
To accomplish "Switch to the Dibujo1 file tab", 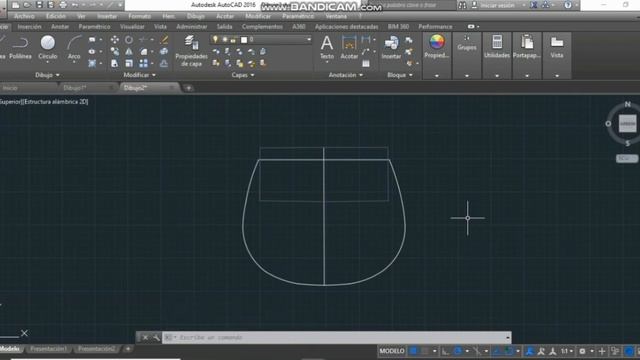I will (75, 88).
